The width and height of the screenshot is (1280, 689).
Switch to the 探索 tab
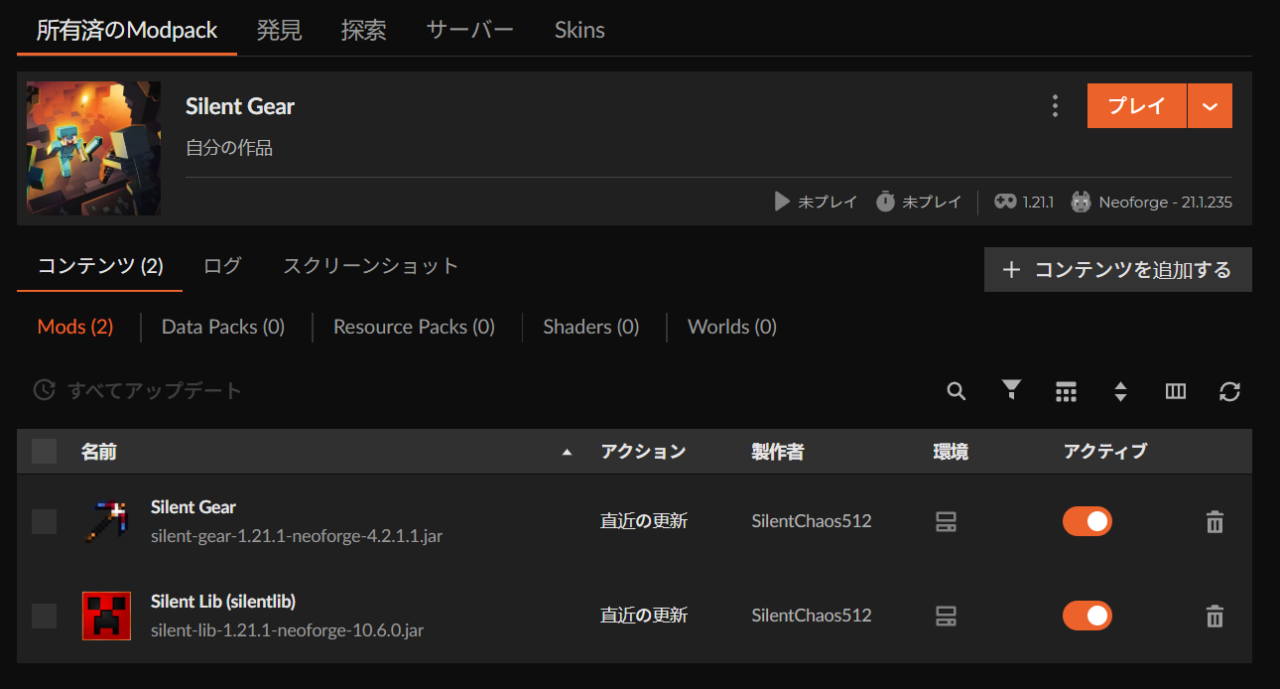coord(363,30)
